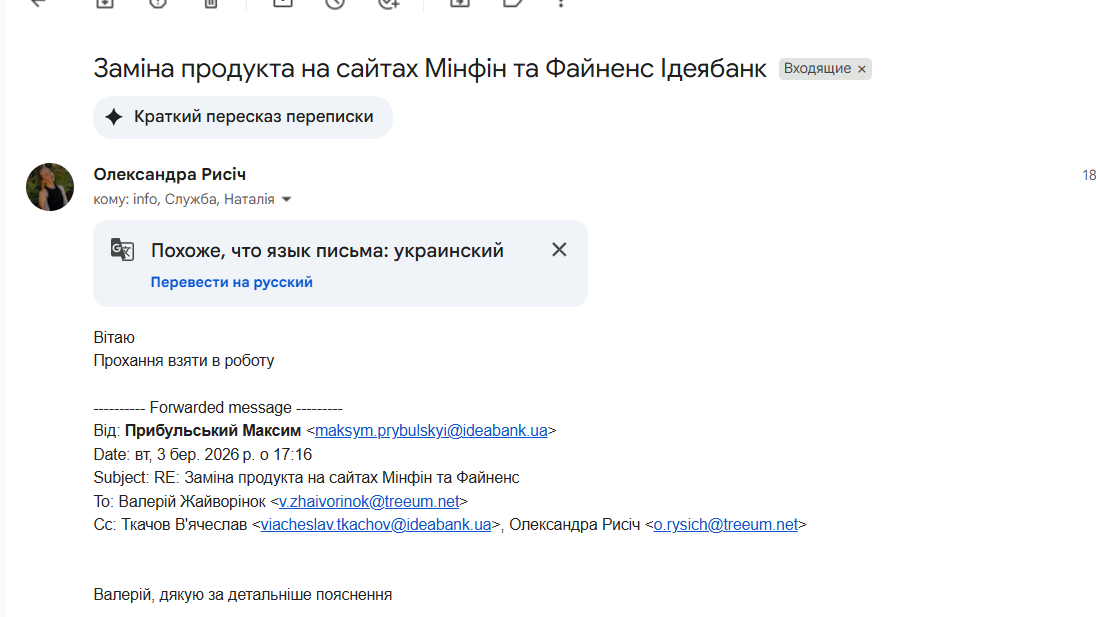Open the three-dot more options menu
The width and height of the screenshot is (1096, 617).
562,3
